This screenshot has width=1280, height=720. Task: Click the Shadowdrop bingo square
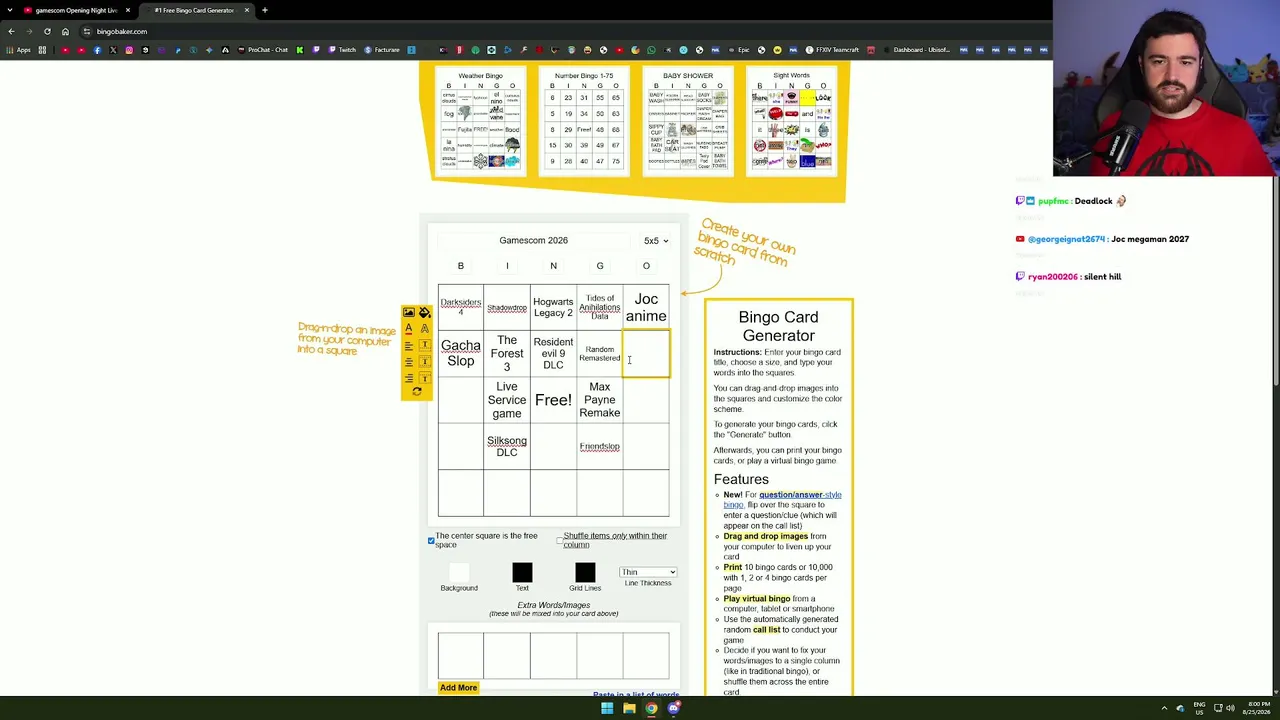coord(507,307)
